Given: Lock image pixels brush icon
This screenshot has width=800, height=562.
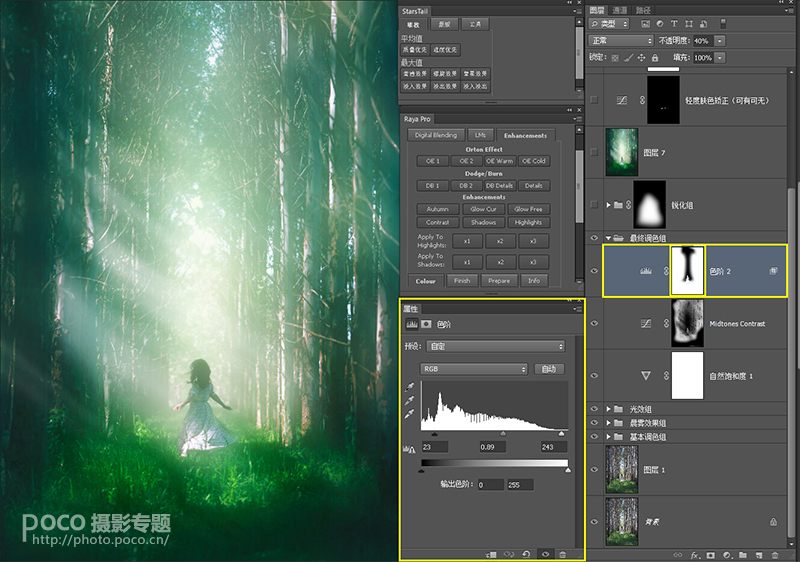Looking at the screenshot, I should point(629,58).
